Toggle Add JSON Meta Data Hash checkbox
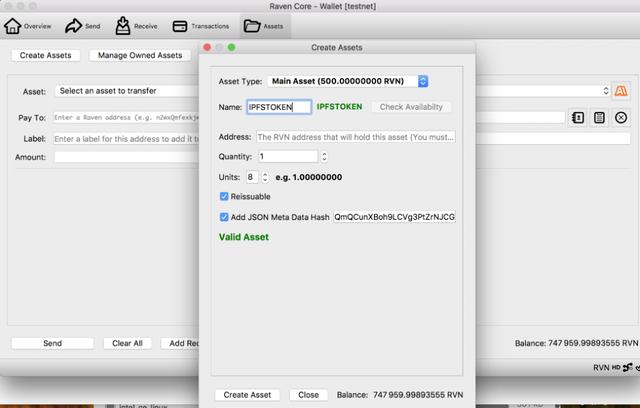This screenshot has height=408, width=640. (x=224, y=217)
